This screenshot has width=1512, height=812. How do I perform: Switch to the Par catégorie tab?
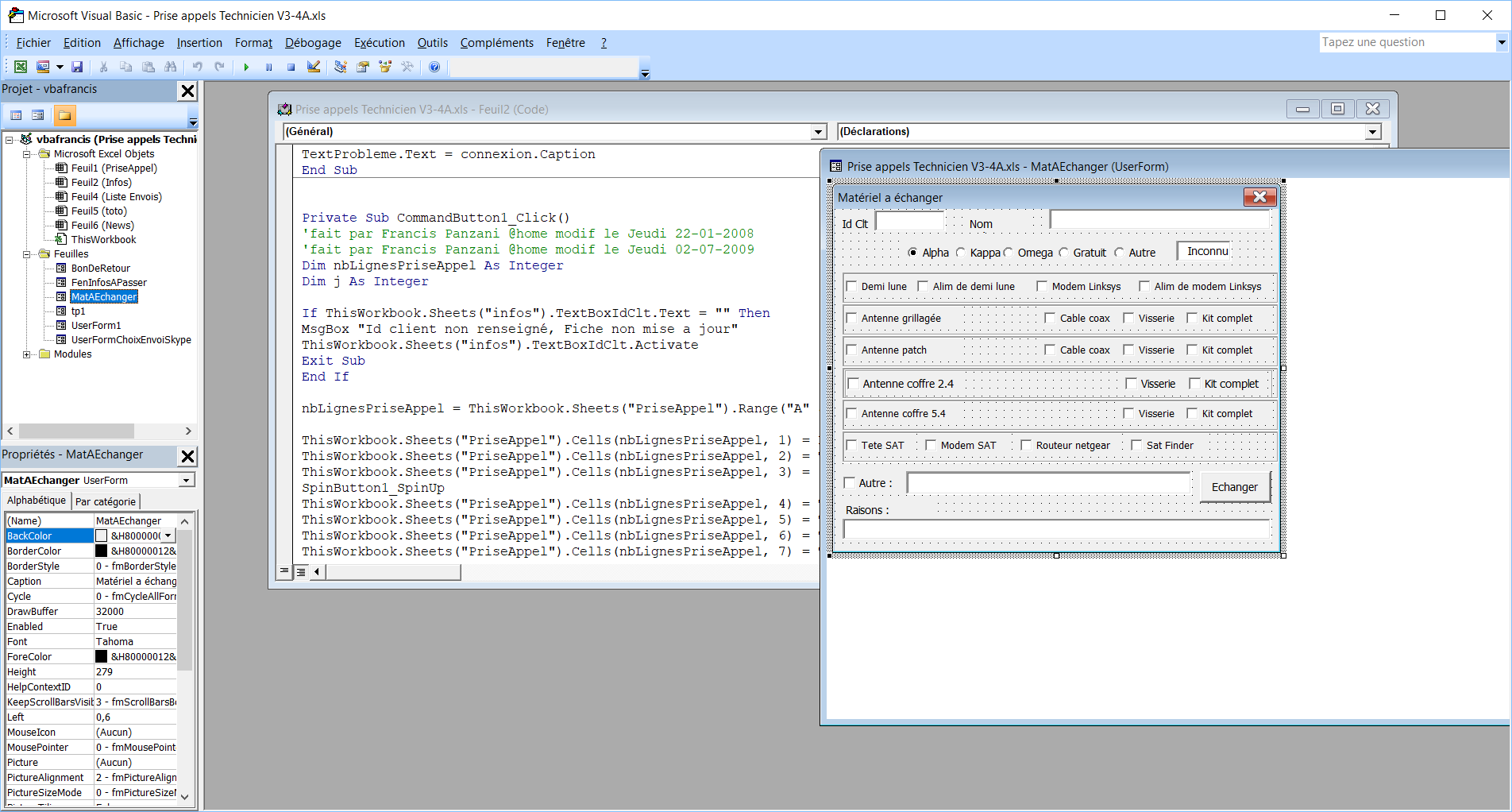click(x=106, y=501)
